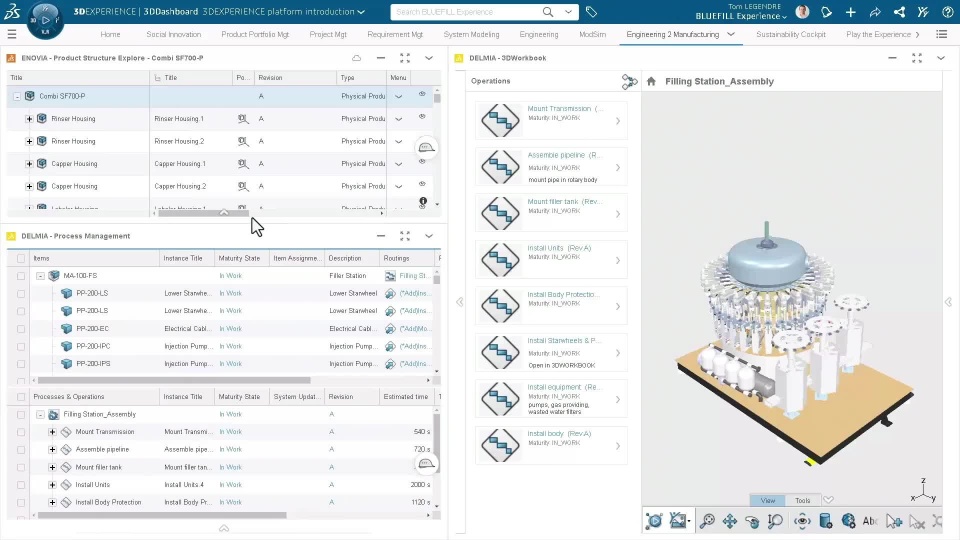Screen dimensions: 960x540
Task: Open the notifications icon in top bar
Action: pyautogui.click(x=827, y=12)
